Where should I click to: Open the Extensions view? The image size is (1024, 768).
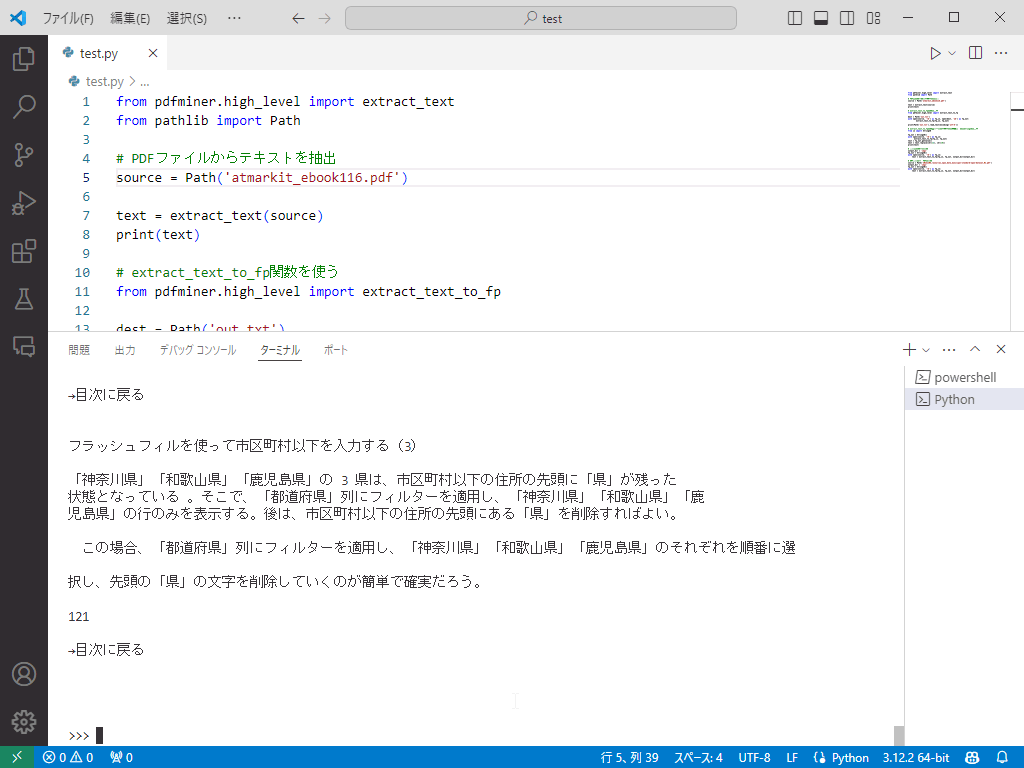pyautogui.click(x=23, y=251)
